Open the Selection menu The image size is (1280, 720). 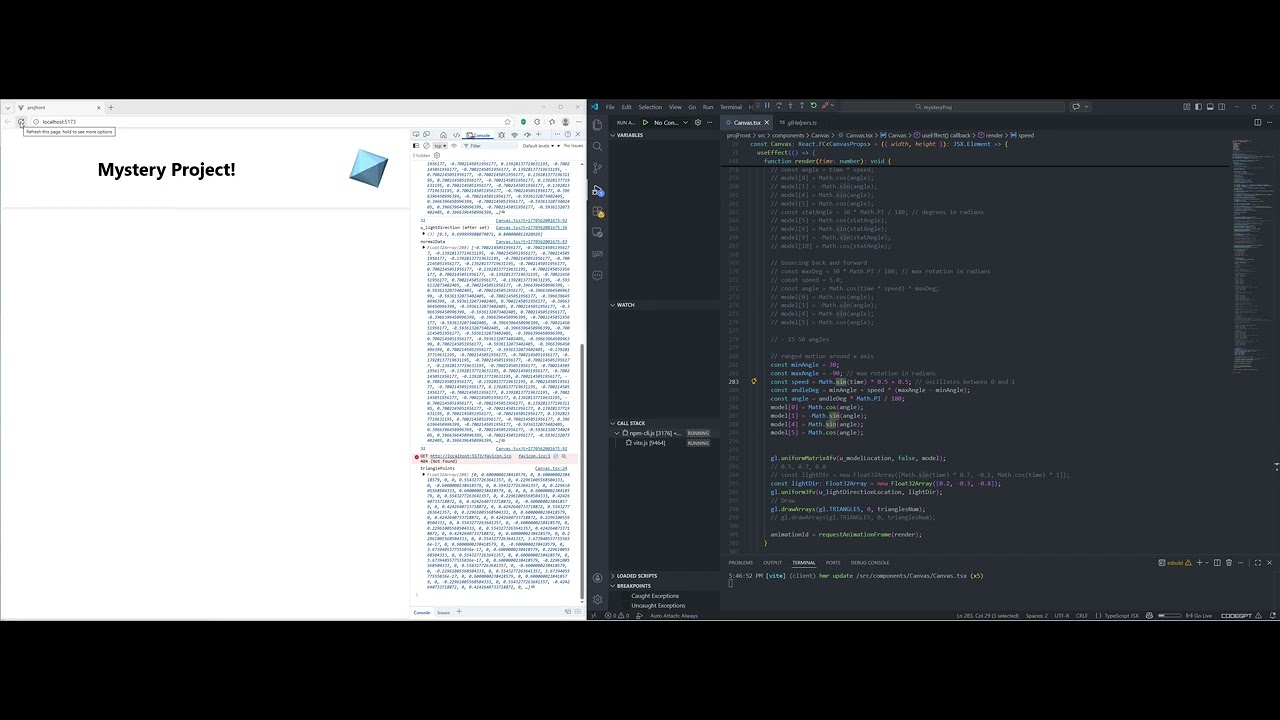click(x=650, y=107)
